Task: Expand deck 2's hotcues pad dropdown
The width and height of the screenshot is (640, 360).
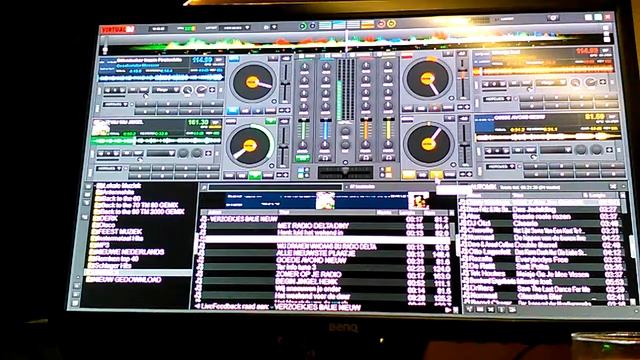Action: click(497, 99)
